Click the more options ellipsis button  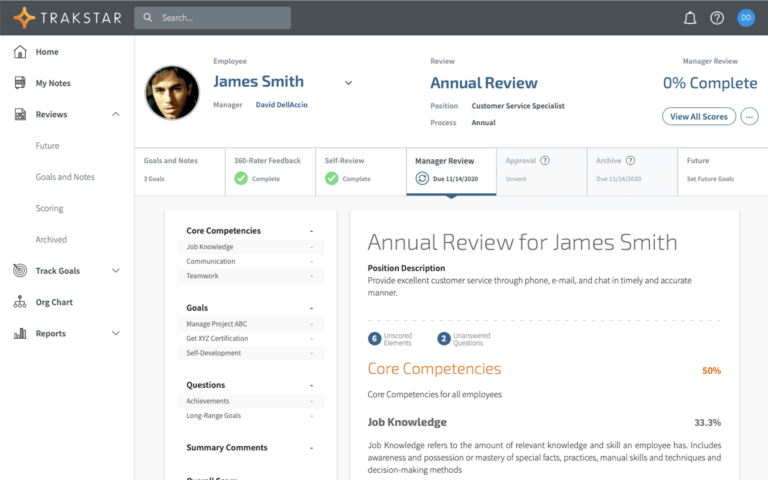[x=750, y=117]
